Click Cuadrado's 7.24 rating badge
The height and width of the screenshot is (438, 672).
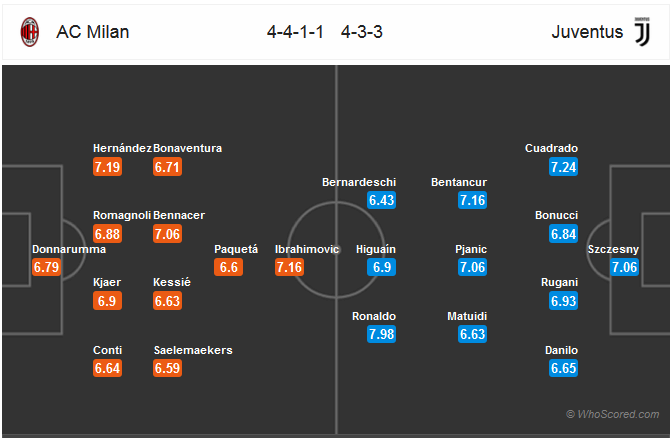[563, 167]
